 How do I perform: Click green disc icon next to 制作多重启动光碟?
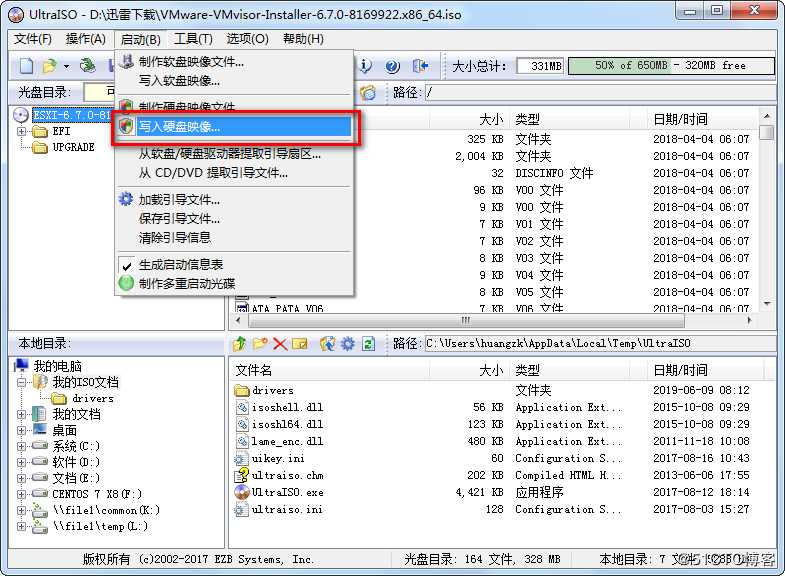(126, 283)
